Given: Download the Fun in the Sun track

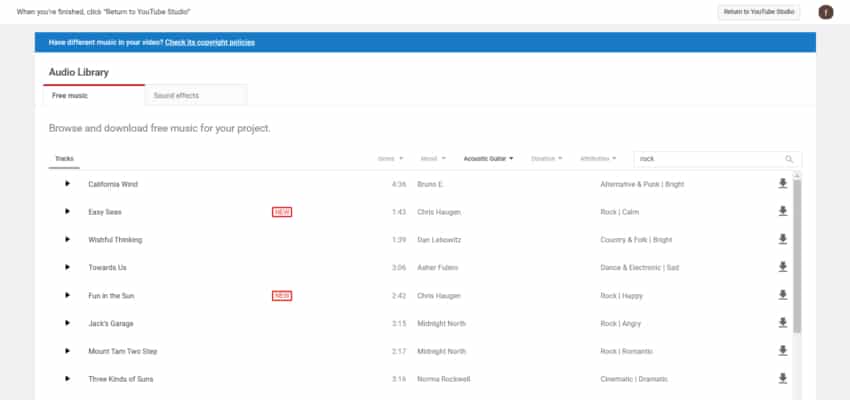Looking at the screenshot, I should [x=782, y=295].
